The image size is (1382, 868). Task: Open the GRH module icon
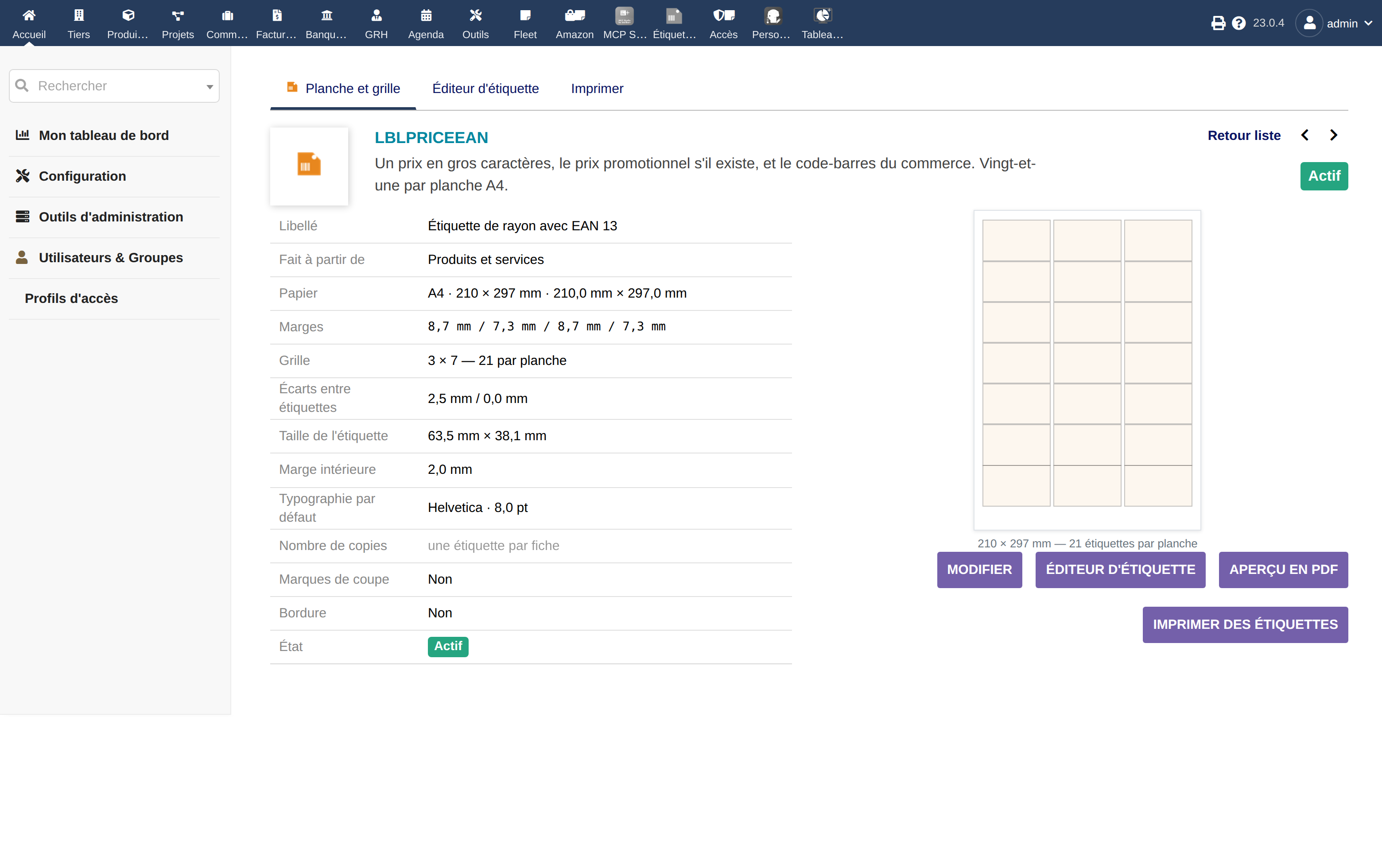(376, 15)
